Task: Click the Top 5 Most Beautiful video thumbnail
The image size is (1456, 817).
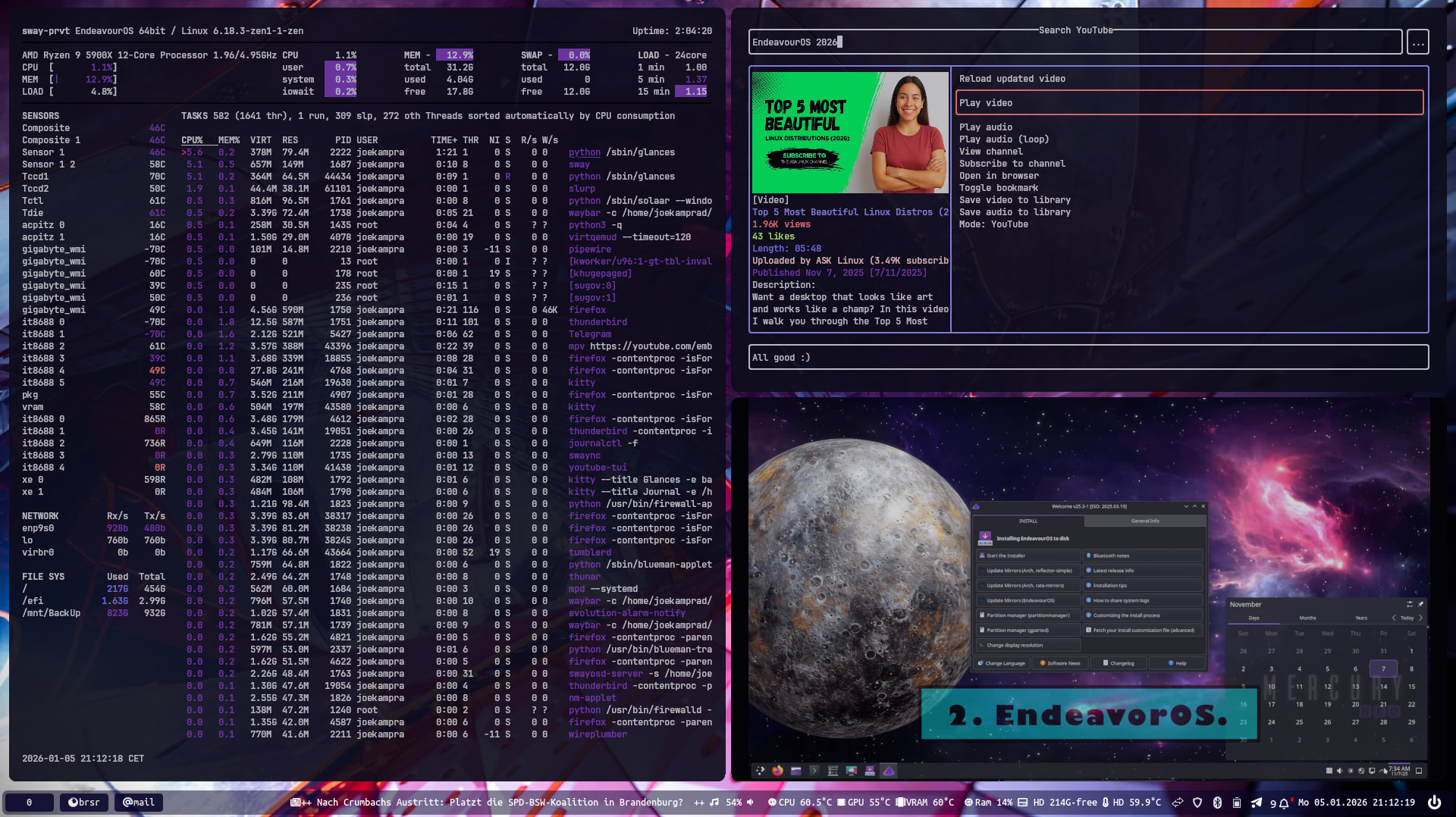Action: (x=850, y=133)
